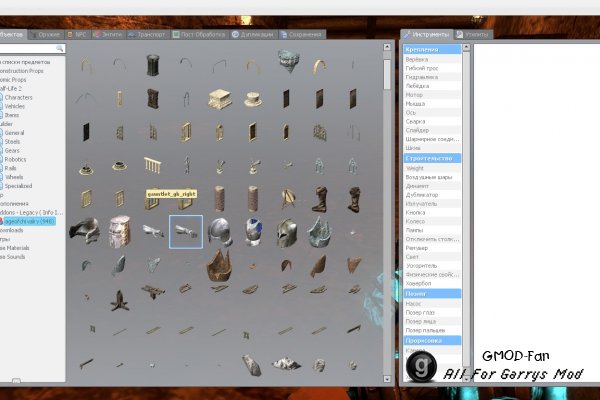Spawn the gray stone hanging ornament prop
The height and width of the screenshot is (400, 600).
coord(288,60)
